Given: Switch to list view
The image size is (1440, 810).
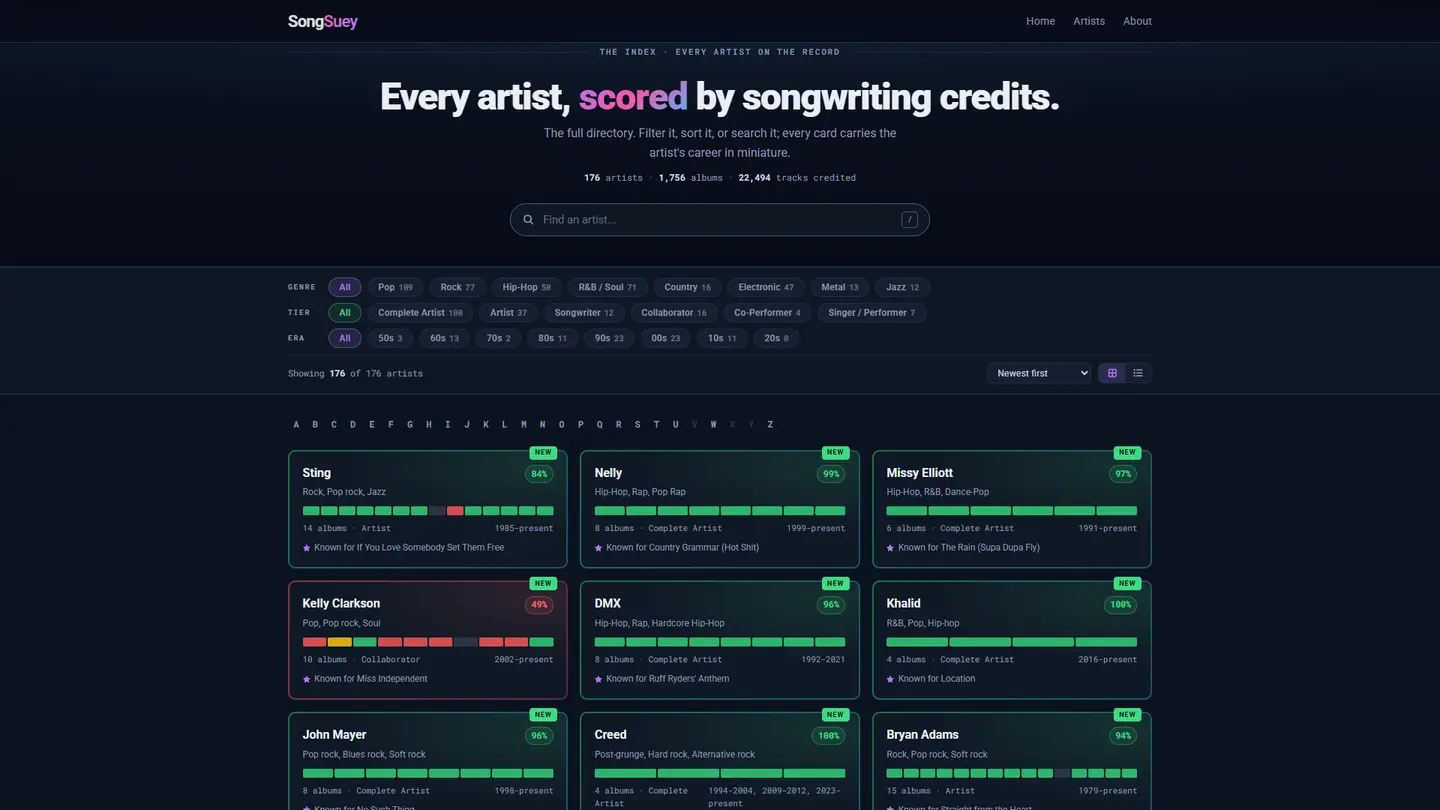Looking at the screenshot, I should [1138, 373].
